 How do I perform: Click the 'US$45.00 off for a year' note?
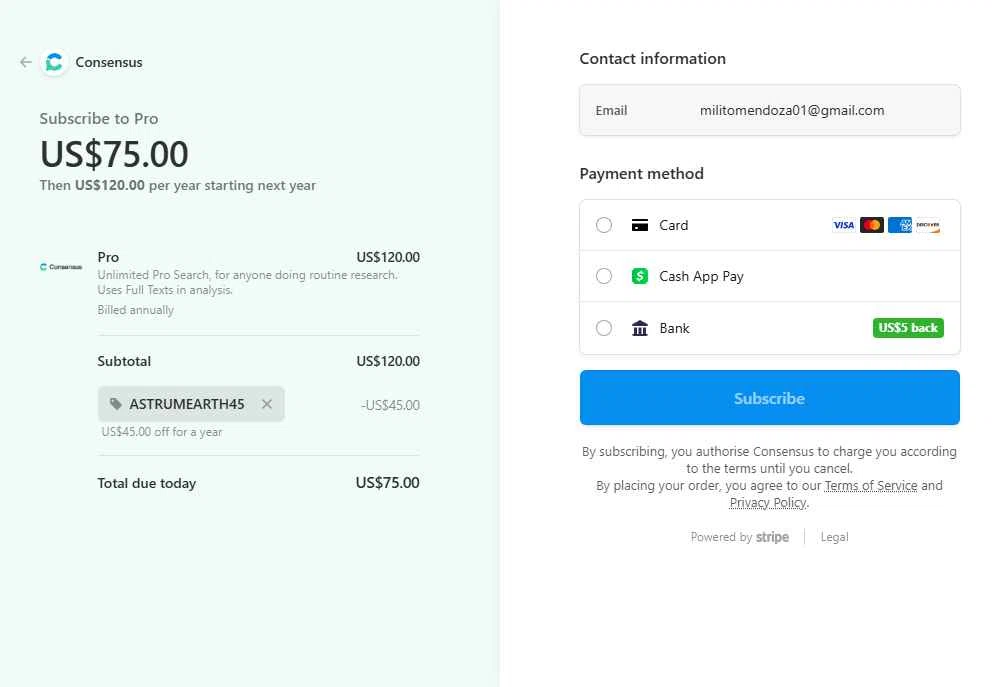[162, 432]
